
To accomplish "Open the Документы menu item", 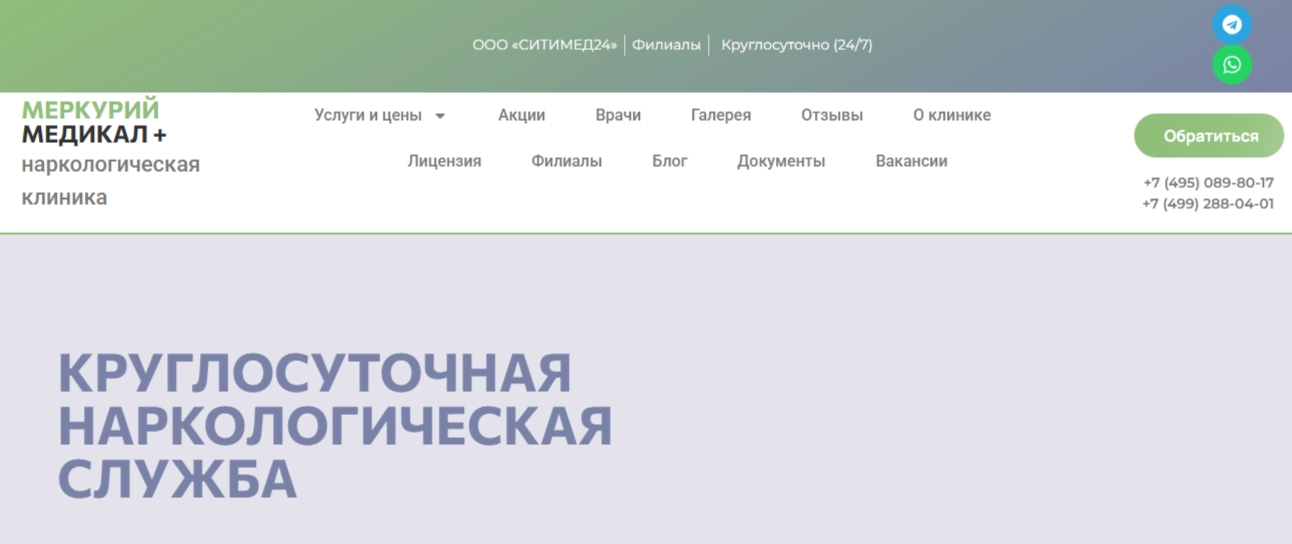I will [781, 161].
